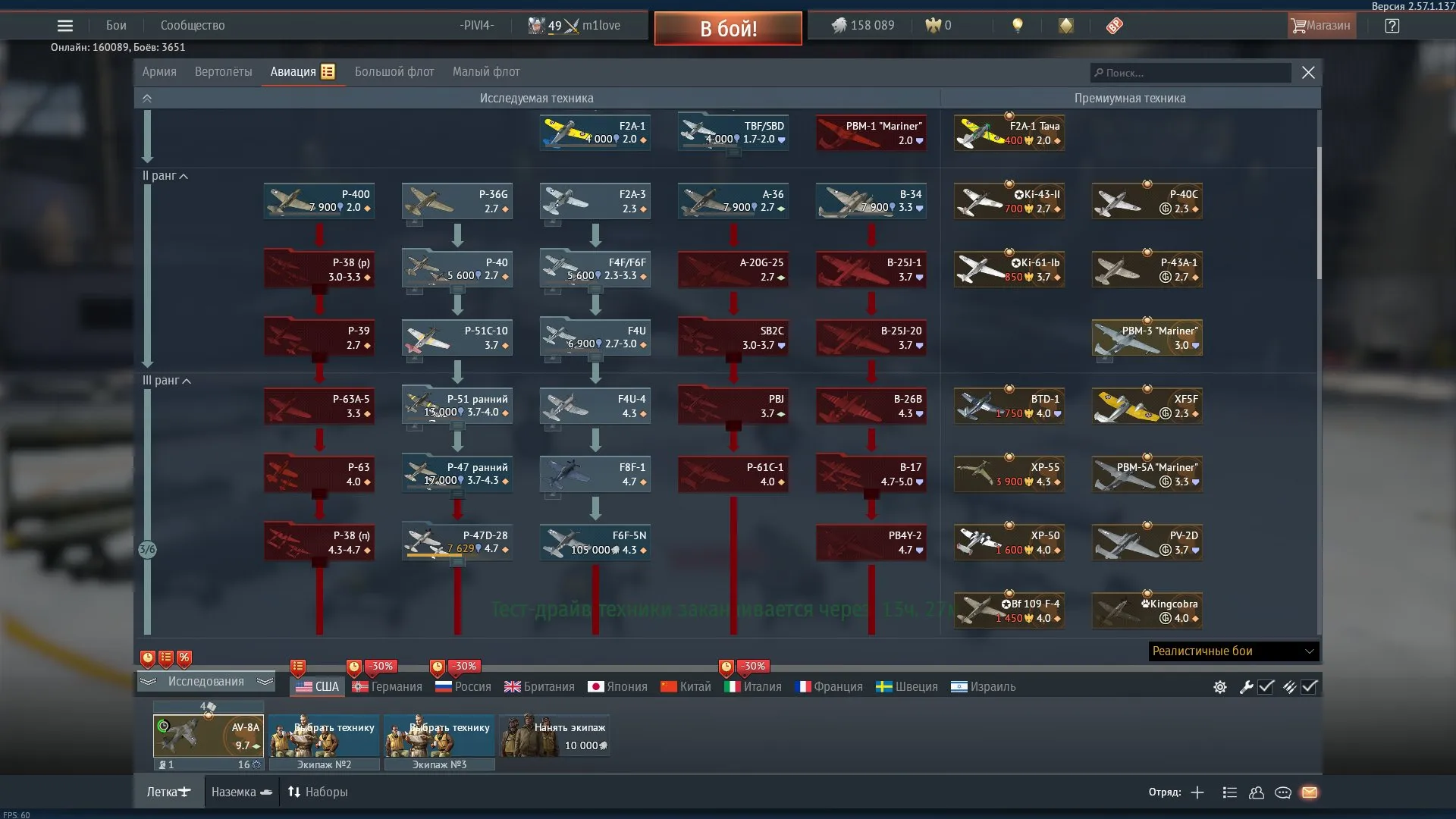
Task: Click the red percent badge above Исследования
Action: [184, 658]
